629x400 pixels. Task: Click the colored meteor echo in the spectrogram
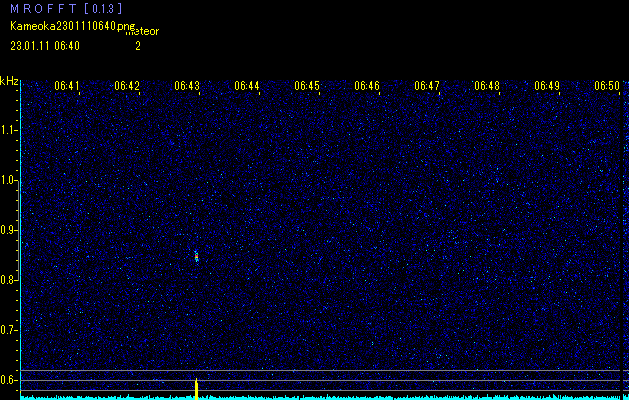[x=196, y=256]
